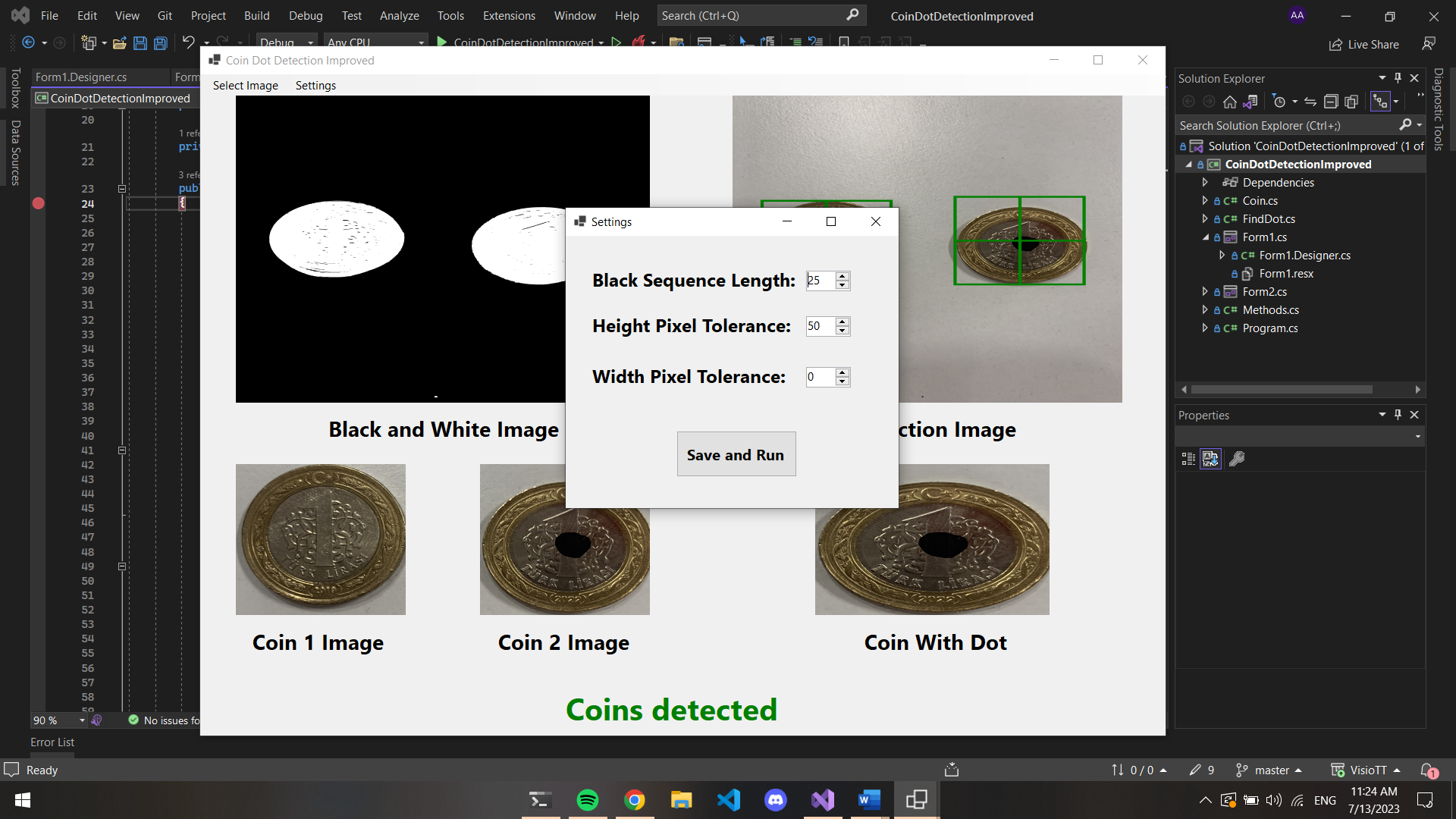Increase Height Pixel Tolerance with up arrow
The image size is (1456, 819).
843,322
